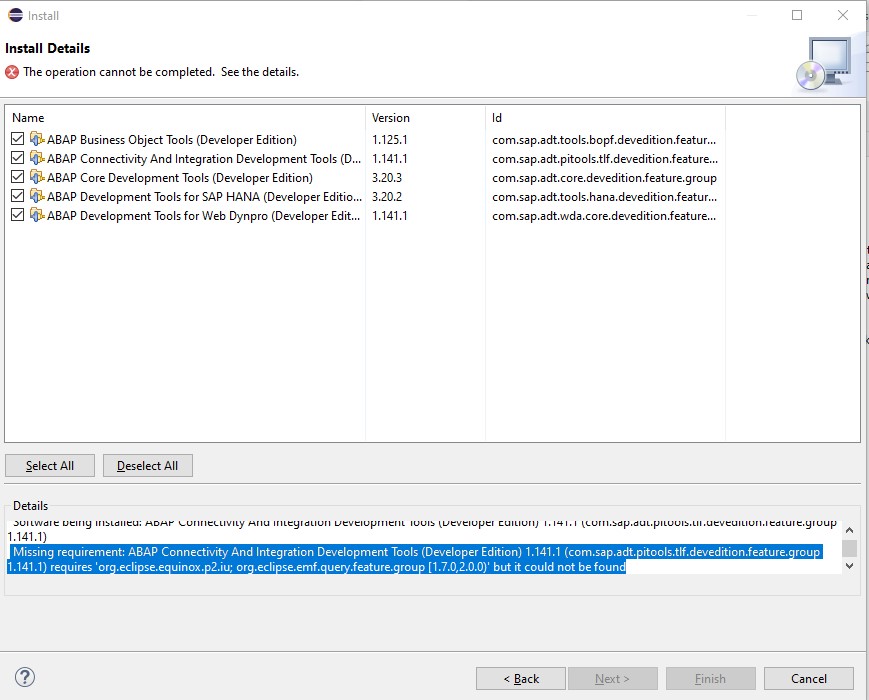869x700 pixels.
Task: Uncheck ABAP Core Development Tools checkbox
Action: pyautogui.click(x=18, y=177)
